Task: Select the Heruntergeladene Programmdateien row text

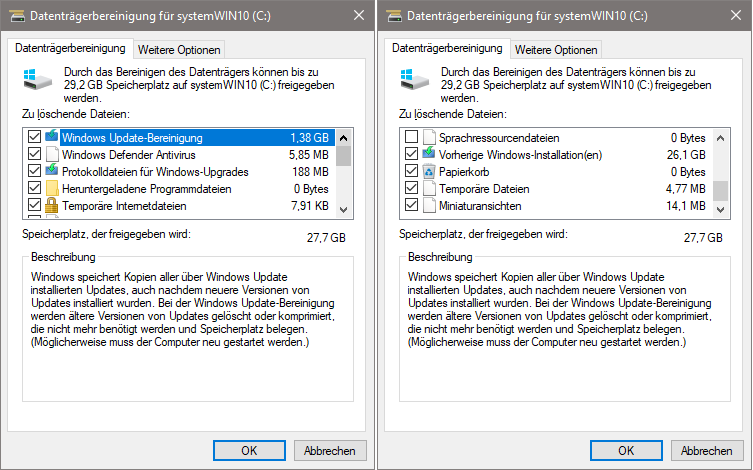Action: [x=146, y=189]
